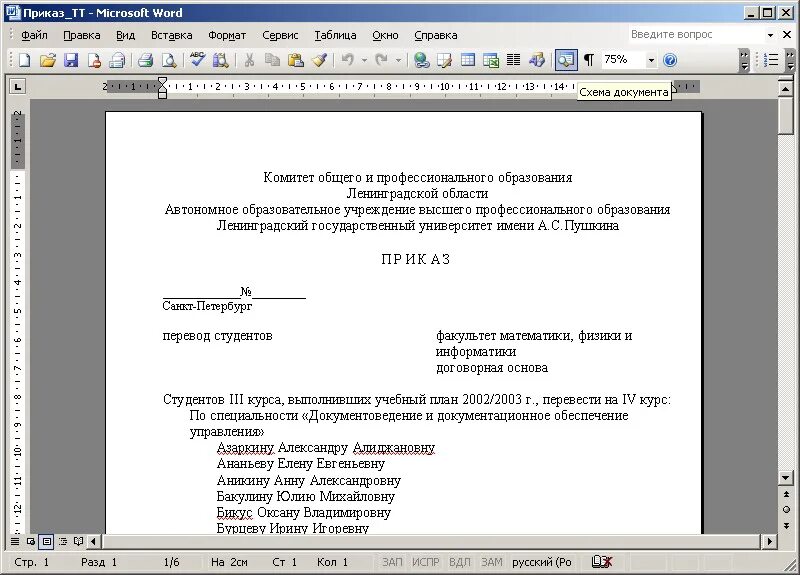Copy the selection
The height and width of the screenshot is (575, 800).
point(272,60)
